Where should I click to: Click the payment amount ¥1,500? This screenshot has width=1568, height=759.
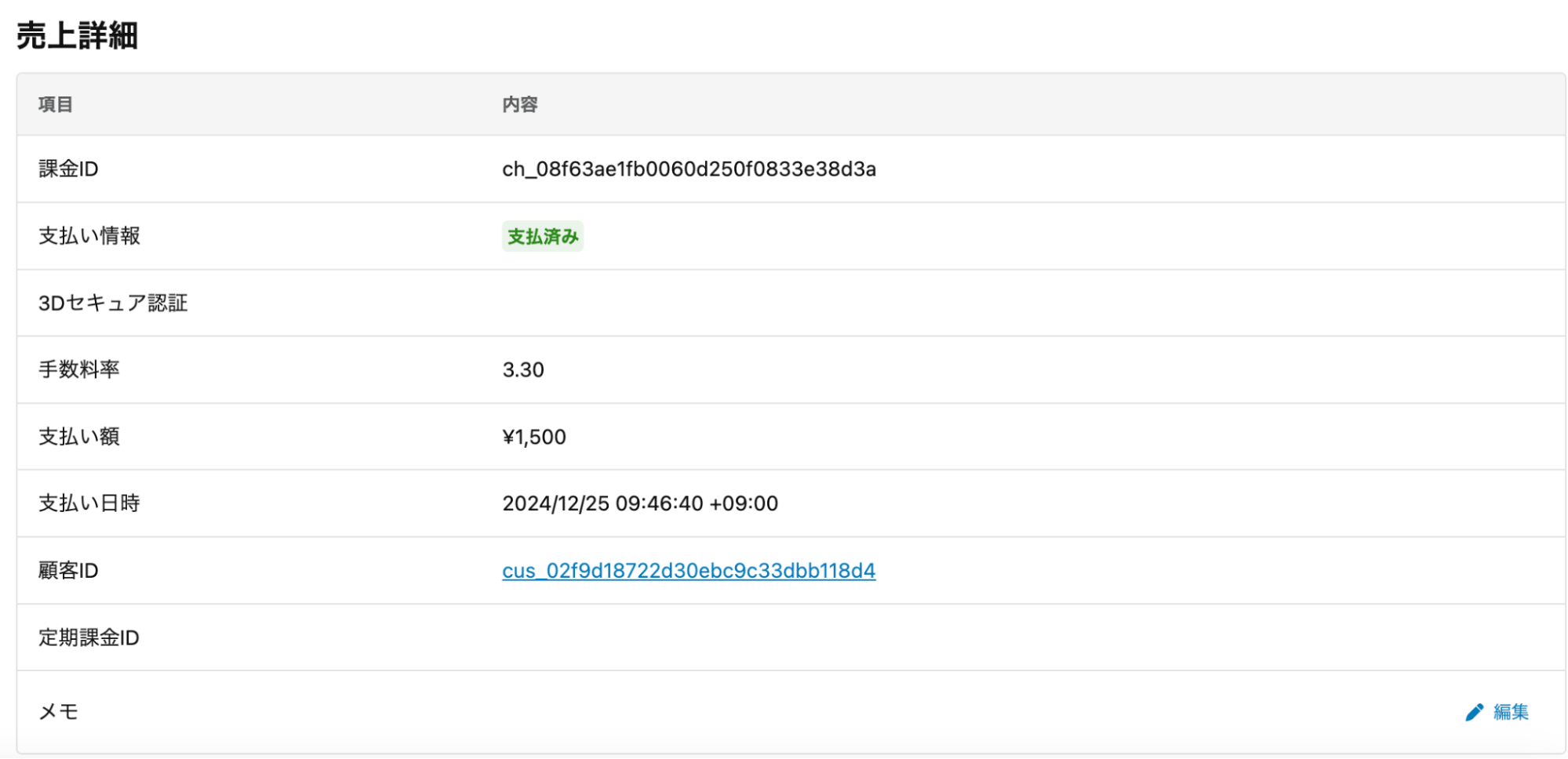(x=534, y=437)
